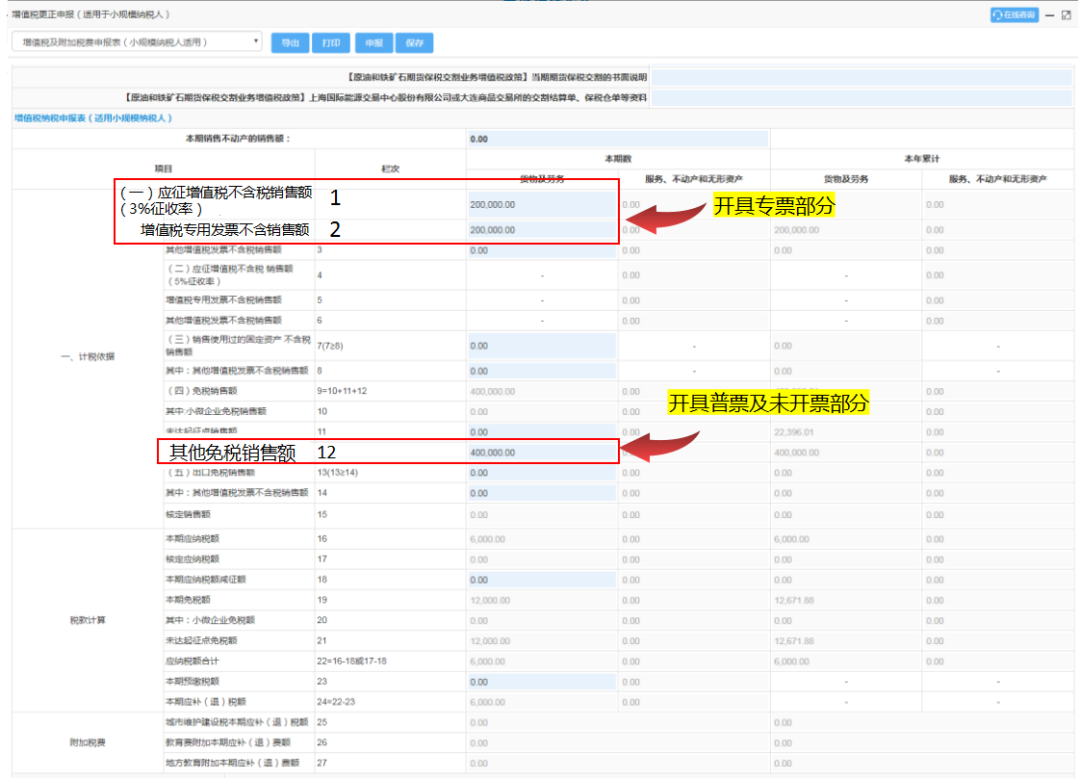Edit row 18 本期应纳税额减征额 field

(541, 580)
